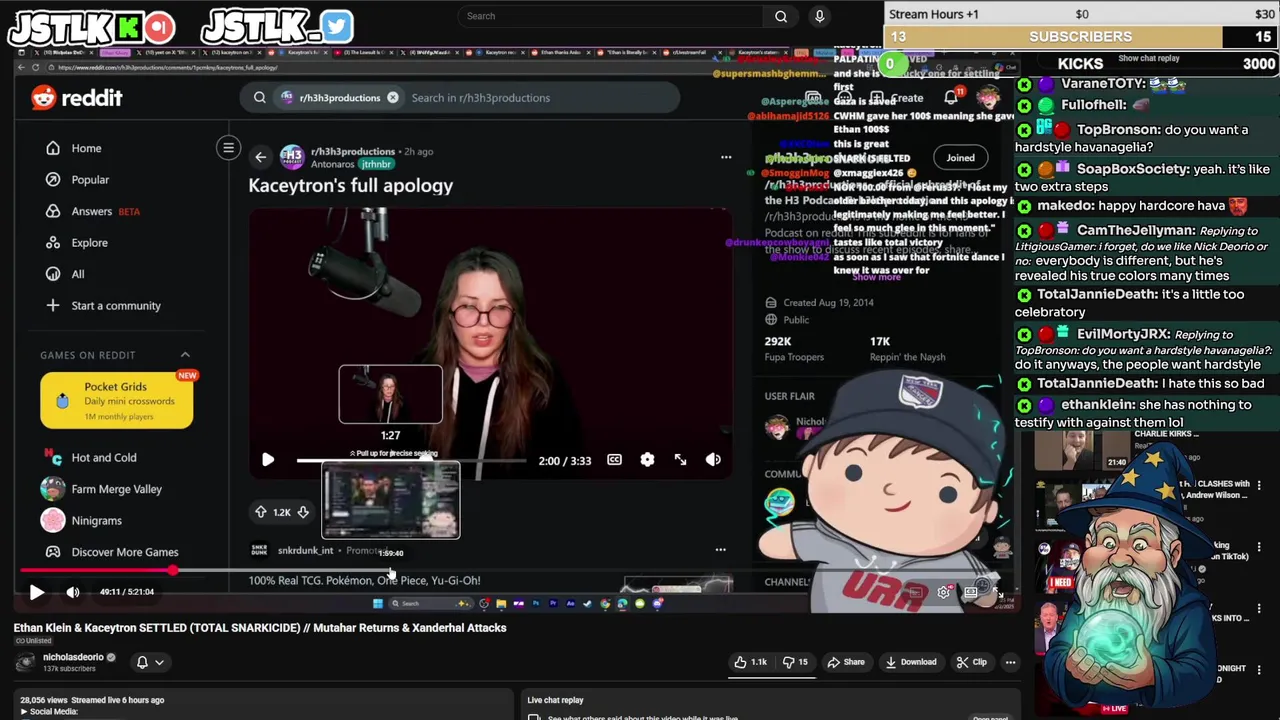The width and height of the screenshot is (1280, 720).
Task: Like the video with 1.1k likes
Action: click(750, 662)
